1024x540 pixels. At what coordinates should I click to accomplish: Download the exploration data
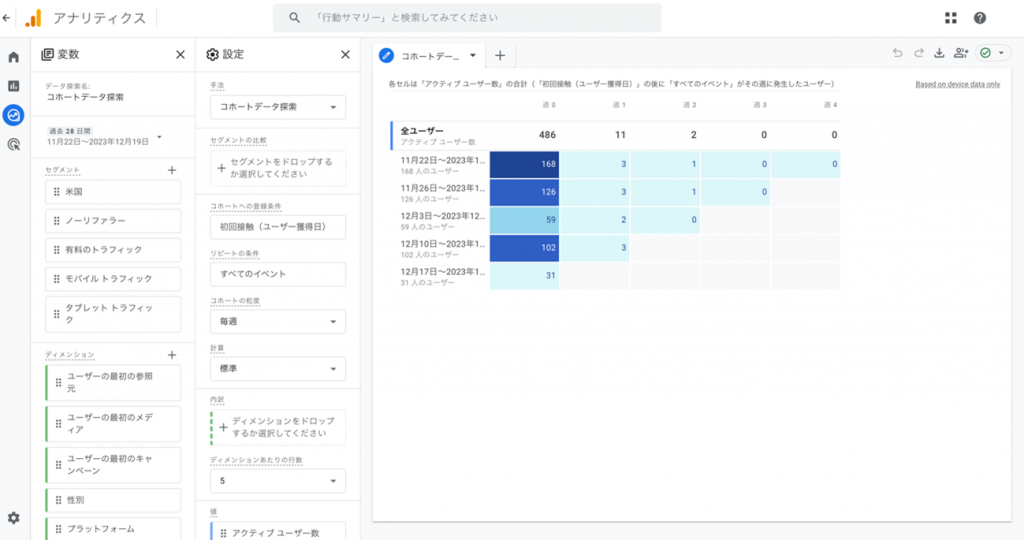(939, 54)
